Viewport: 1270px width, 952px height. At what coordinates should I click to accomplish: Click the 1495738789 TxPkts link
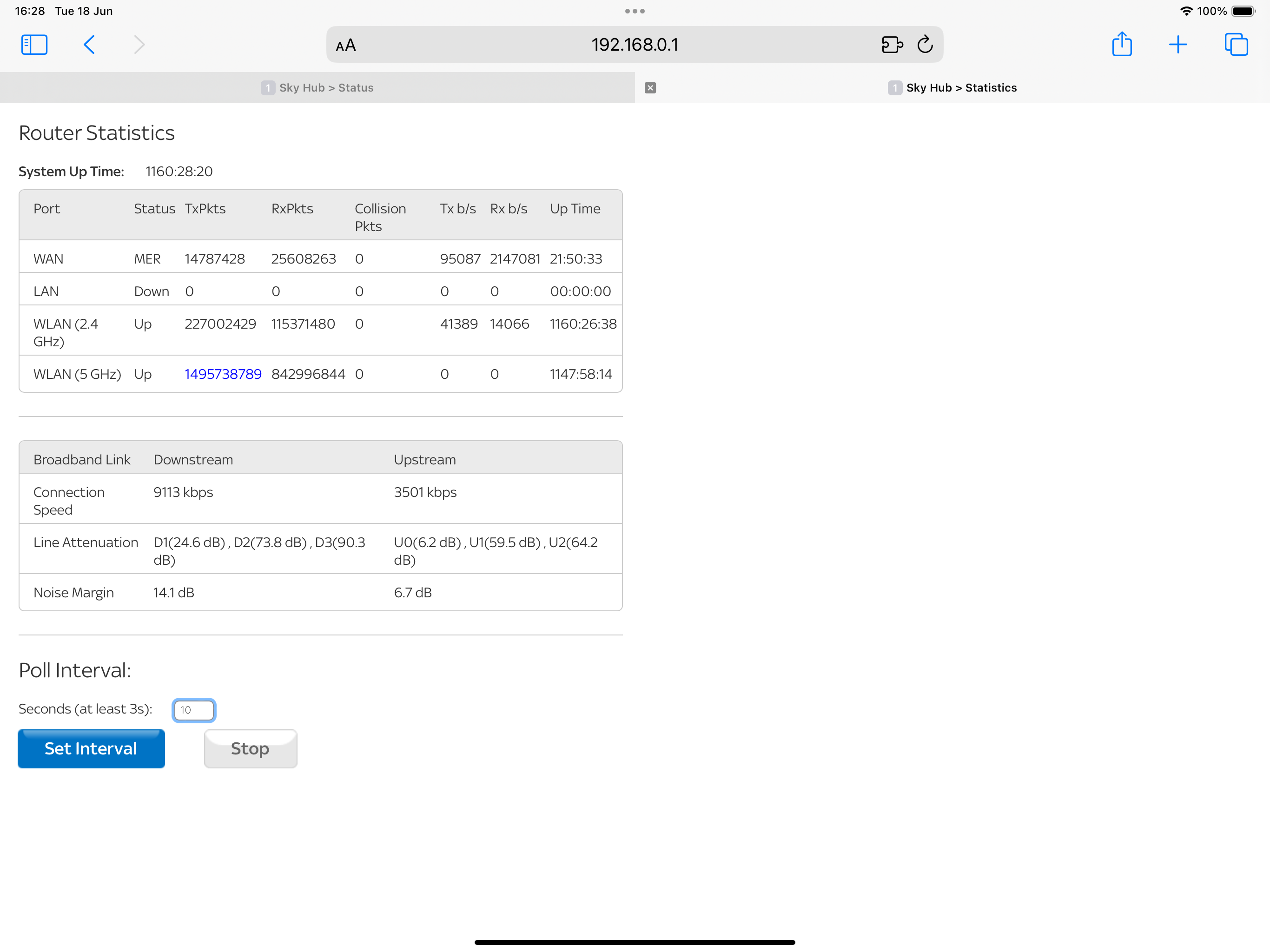(x=223, y=374)
